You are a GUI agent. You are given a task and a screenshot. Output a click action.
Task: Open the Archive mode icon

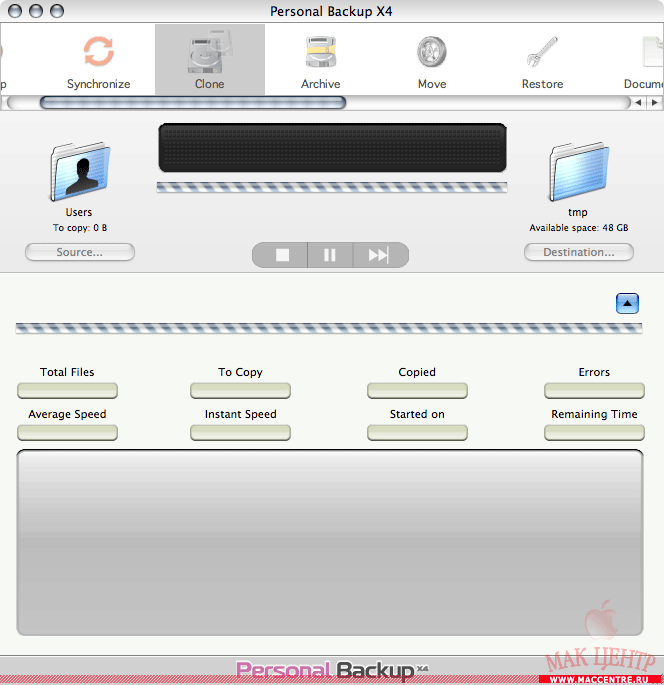click(321, 52)
